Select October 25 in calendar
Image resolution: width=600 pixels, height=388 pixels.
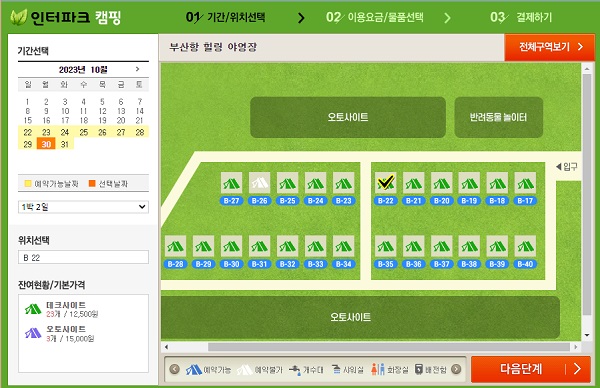[83, 132]
